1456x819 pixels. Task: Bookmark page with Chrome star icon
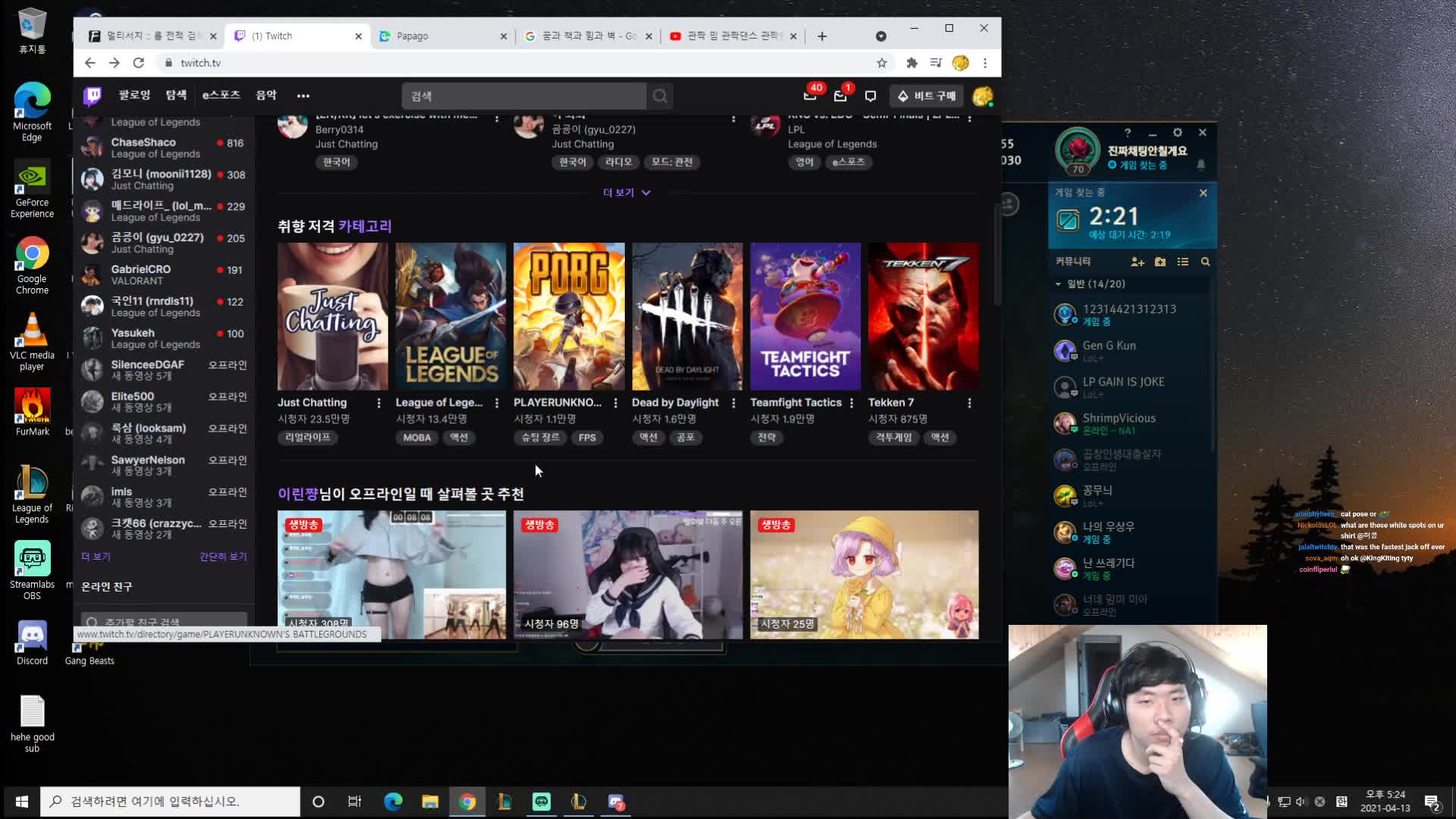point(881,63)
